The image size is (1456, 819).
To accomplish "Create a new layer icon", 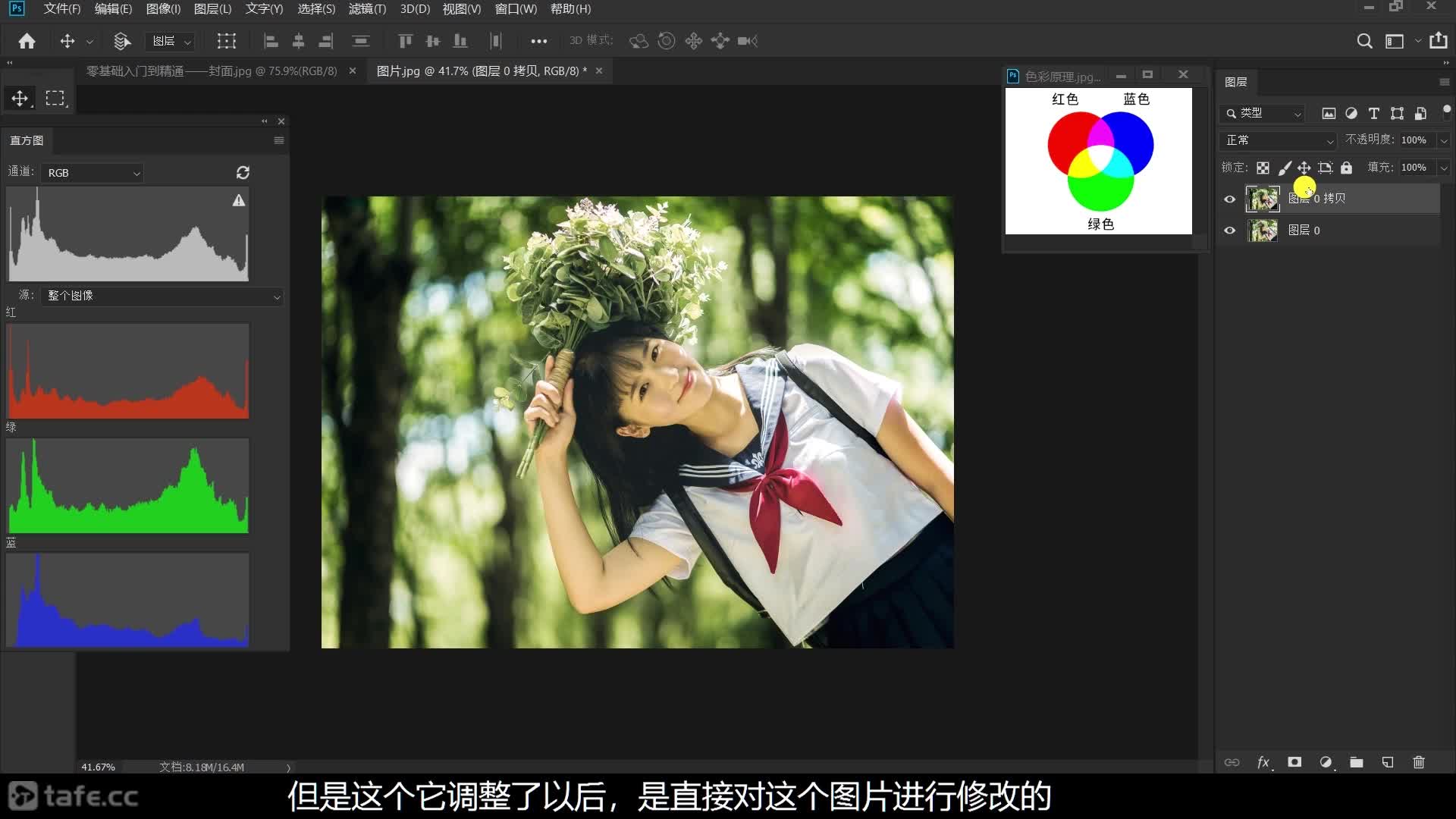I will pos(1388,762).
